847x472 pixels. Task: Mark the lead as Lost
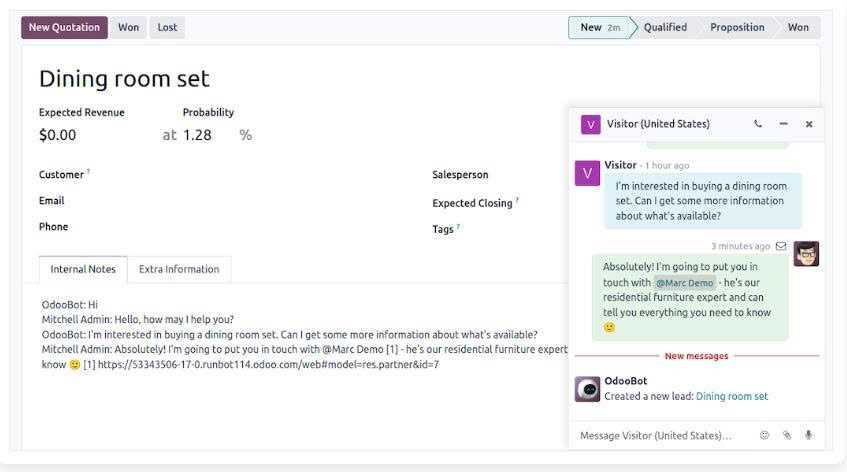(168, 27)
